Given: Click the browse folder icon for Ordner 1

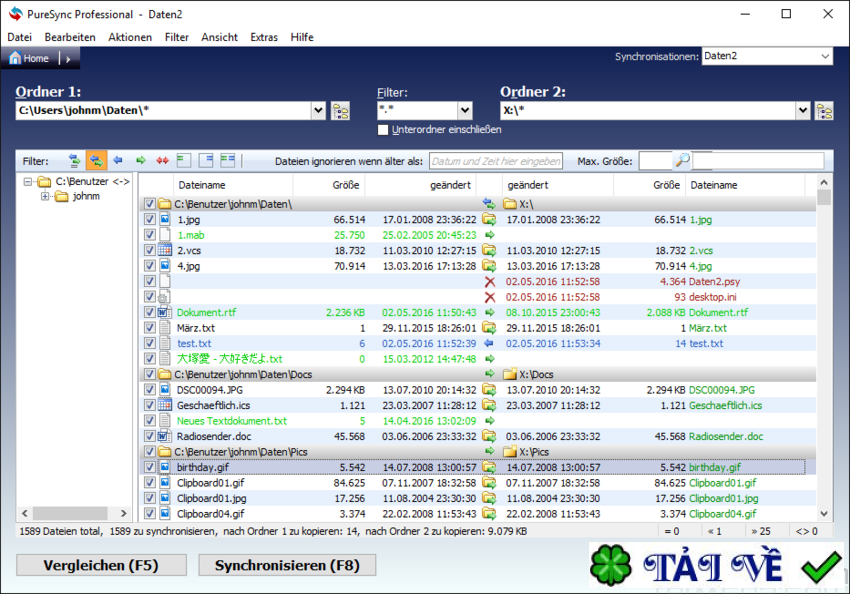Looking at the screenshot, I should tap(340, 111).
